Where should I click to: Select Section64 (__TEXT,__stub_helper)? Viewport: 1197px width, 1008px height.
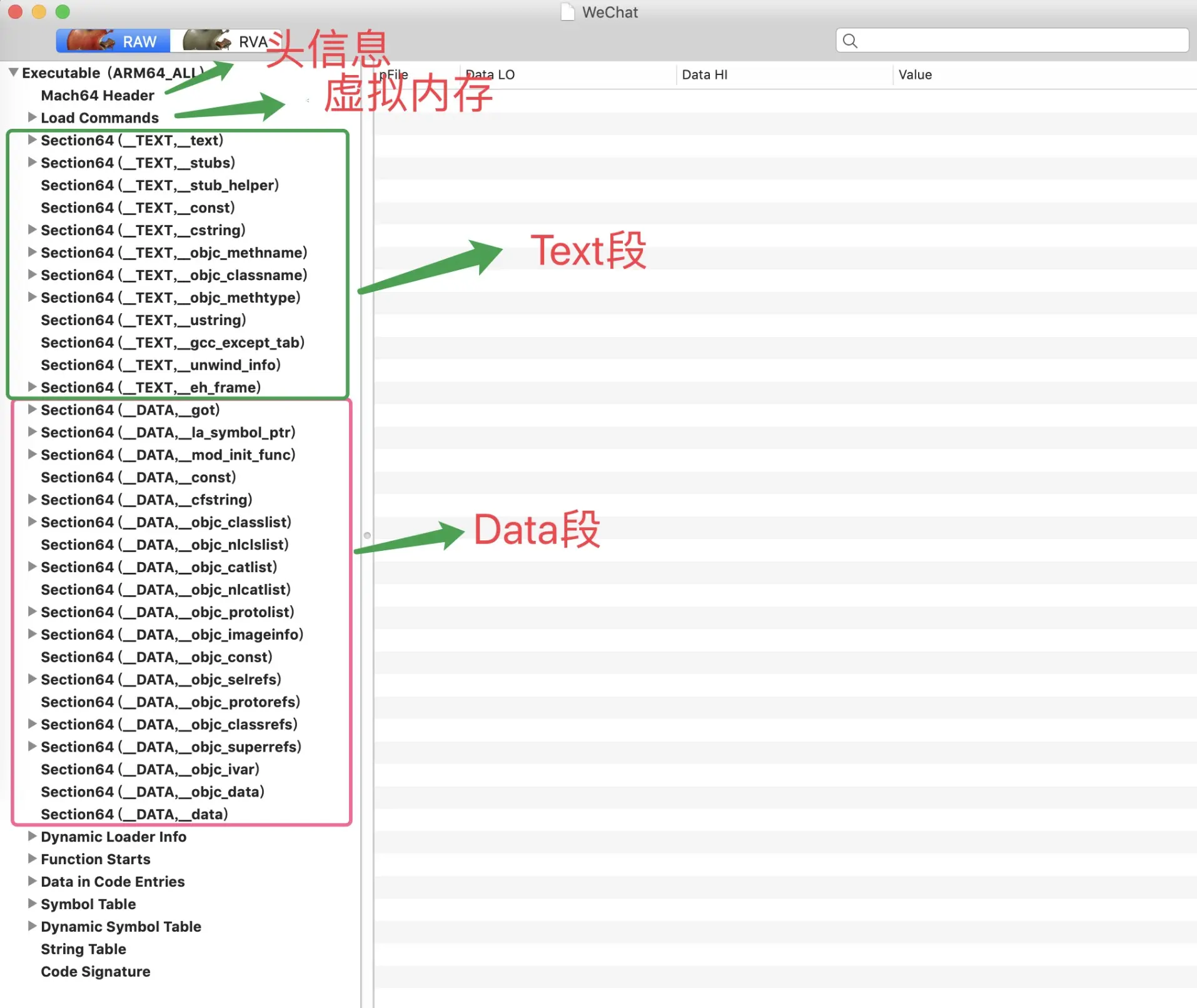click(160, 185)
